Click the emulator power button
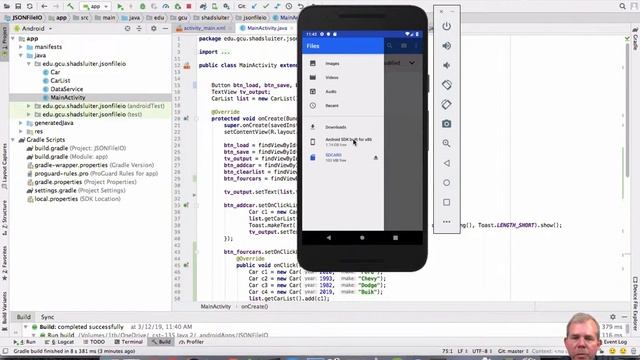The image size is (640, 360). [x=447, y=27]
